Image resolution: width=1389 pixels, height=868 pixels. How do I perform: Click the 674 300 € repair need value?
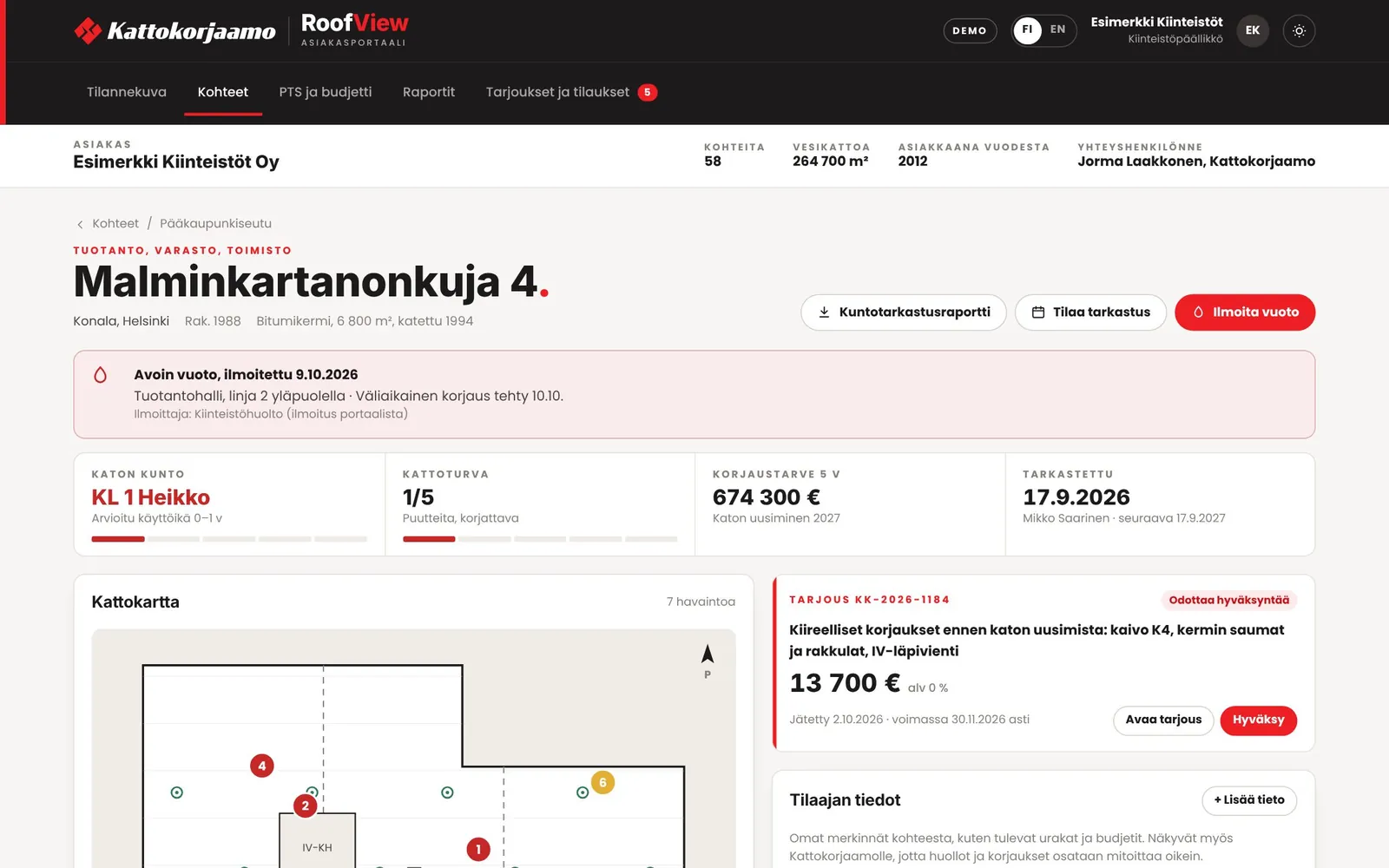click(x=767, y=497)
